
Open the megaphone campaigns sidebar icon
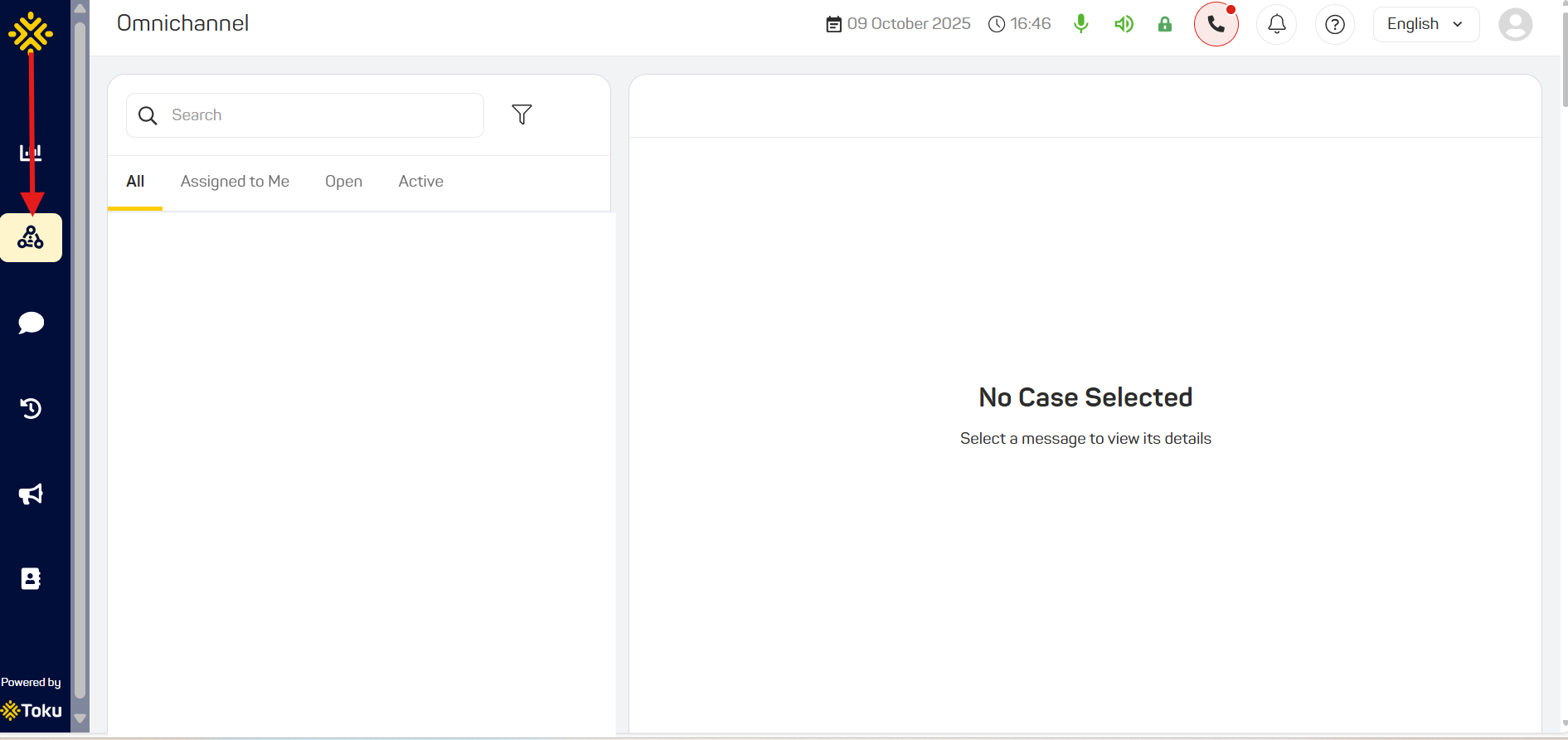pos(31,494)
